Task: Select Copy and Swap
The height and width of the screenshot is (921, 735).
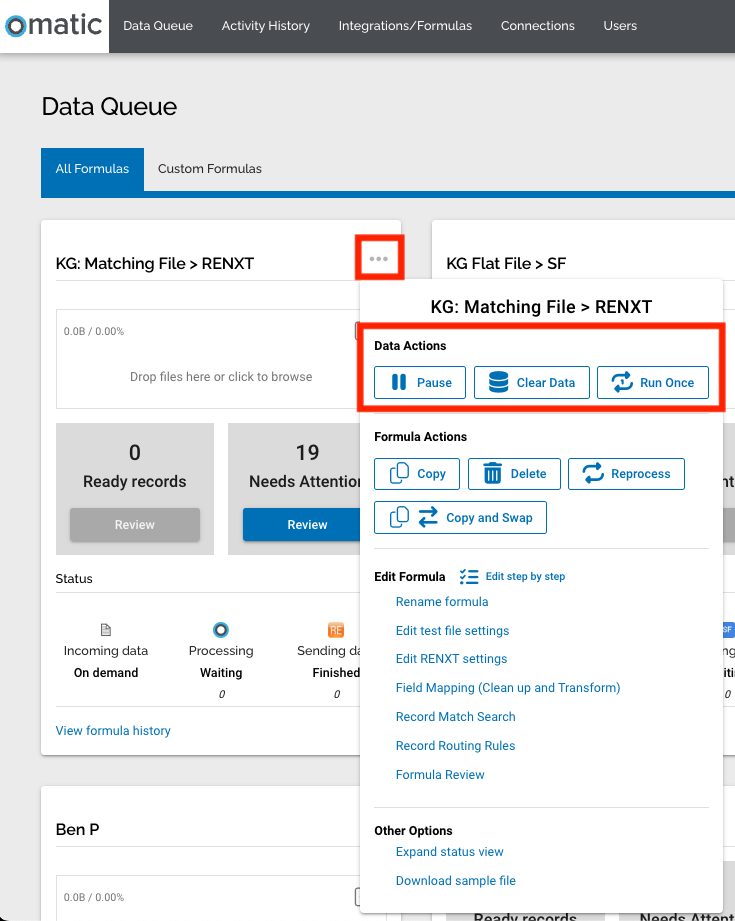Action: (460, 517)
